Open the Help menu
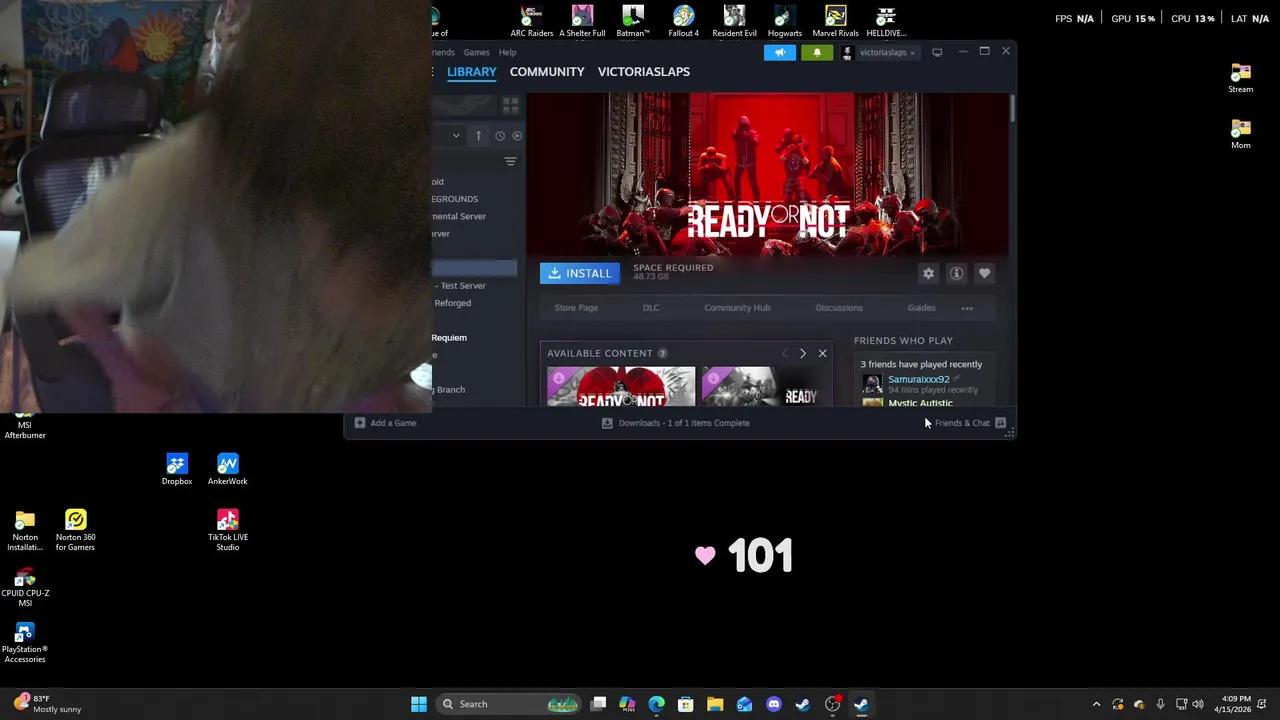The height and width of the screenshot is (720, 1280). [x=507, y=52]
